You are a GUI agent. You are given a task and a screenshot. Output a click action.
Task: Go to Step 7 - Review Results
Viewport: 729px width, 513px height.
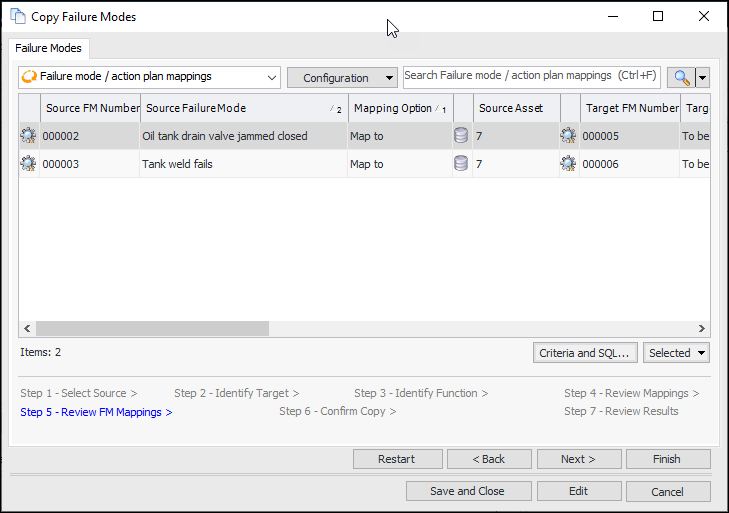click(x=621, y=411)
